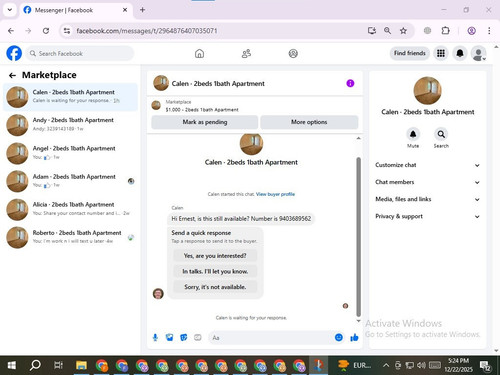
Task: Open Andy conversation in chat list
Action: 70,125
